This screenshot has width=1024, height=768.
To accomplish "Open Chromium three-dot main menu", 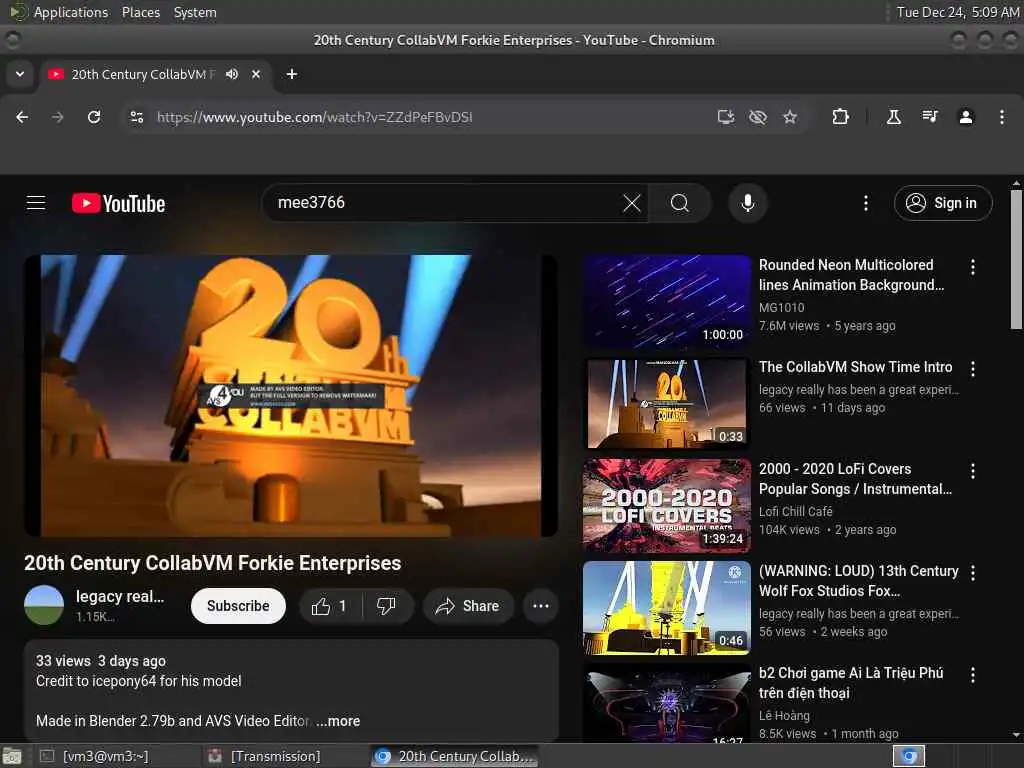I will 1002,117.
